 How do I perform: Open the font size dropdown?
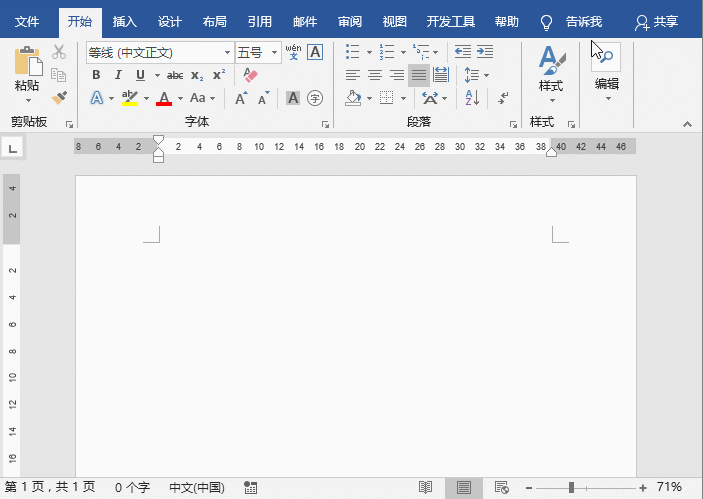(275, 52)
